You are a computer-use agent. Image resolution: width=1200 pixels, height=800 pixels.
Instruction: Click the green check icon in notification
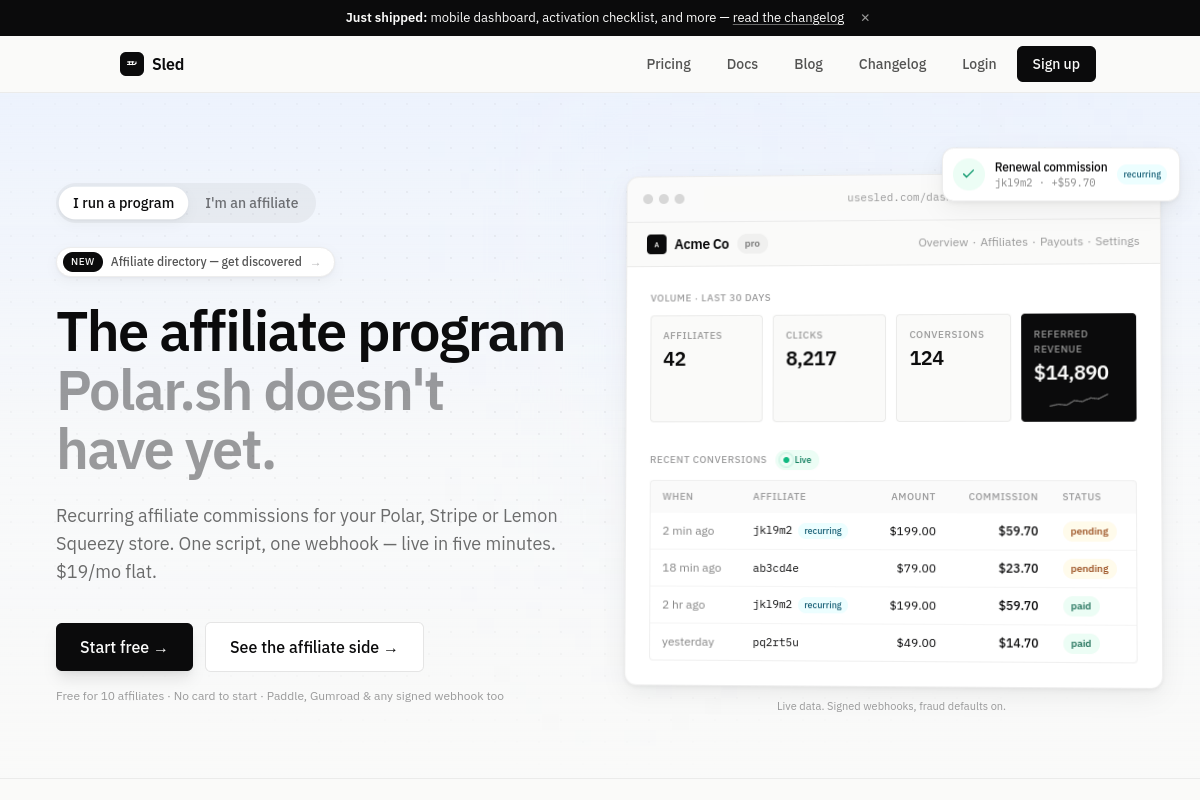968,174
